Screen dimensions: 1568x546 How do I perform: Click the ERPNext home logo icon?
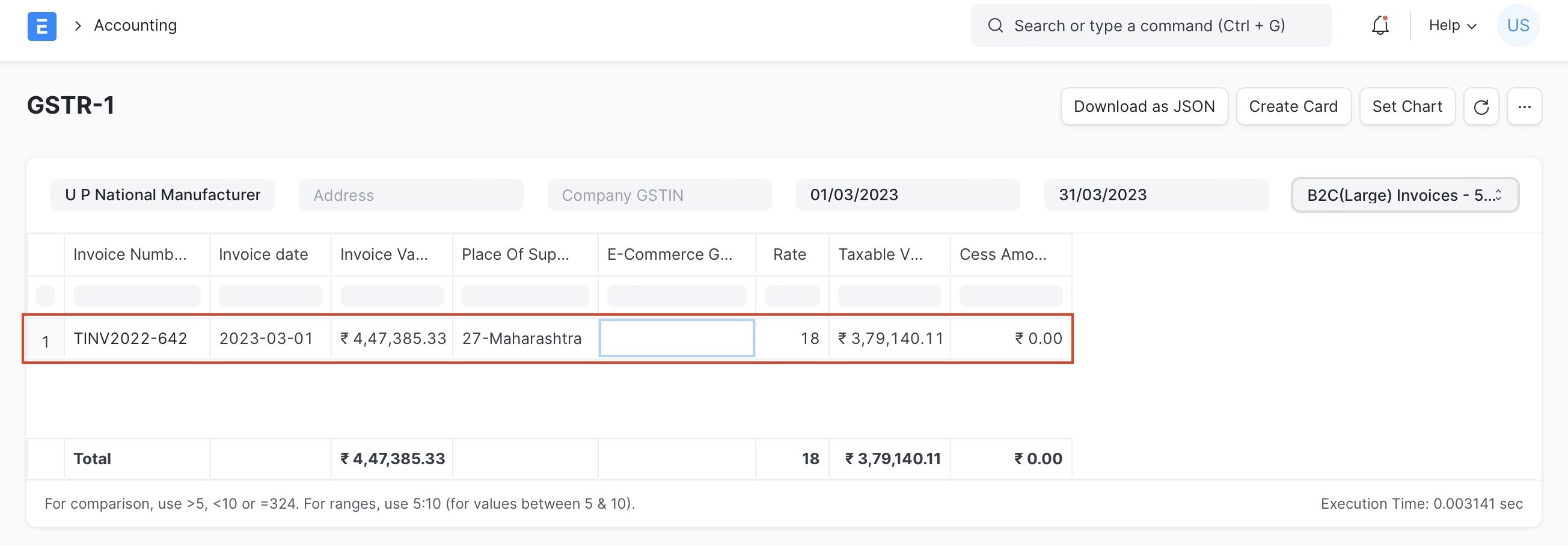(42, 26)
